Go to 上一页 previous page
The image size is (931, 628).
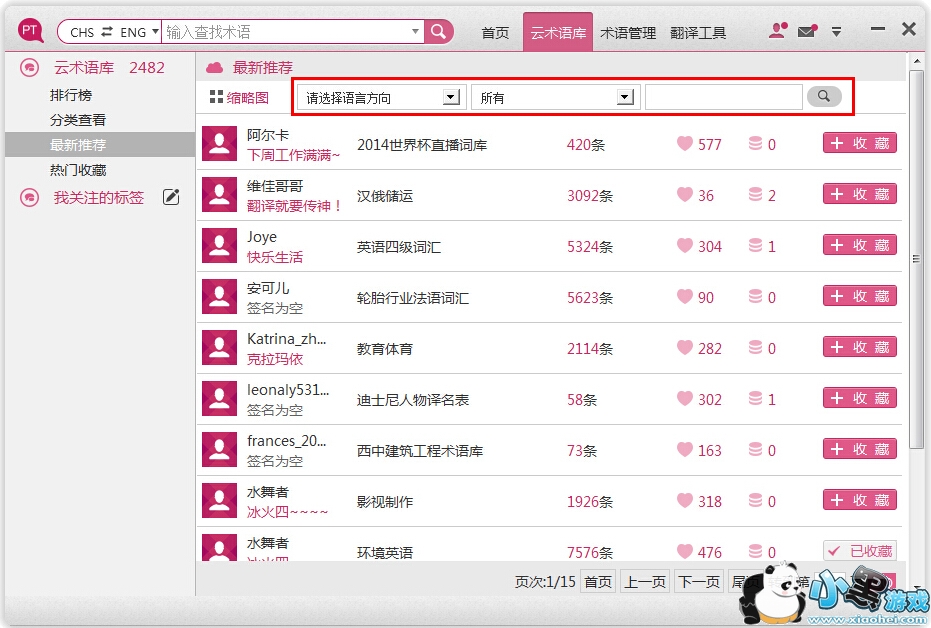(x=645, y=582)
